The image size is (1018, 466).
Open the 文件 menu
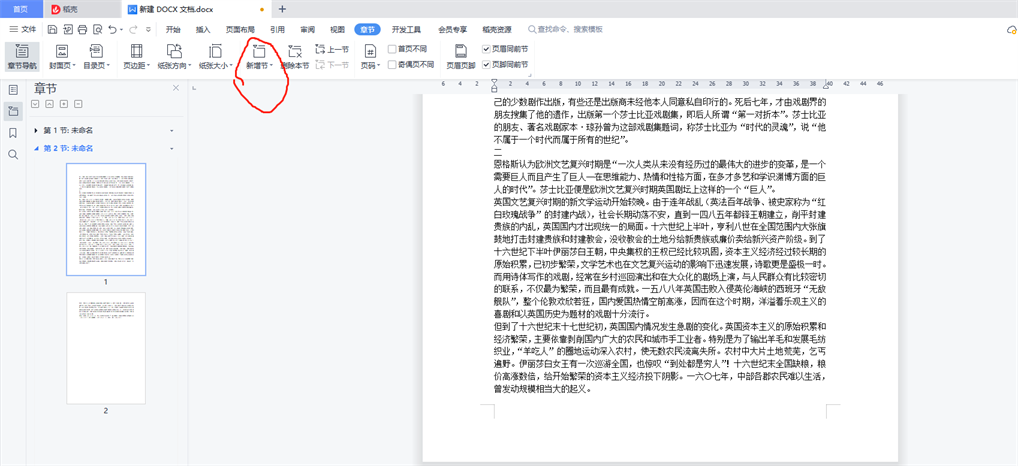click(23, 30)
